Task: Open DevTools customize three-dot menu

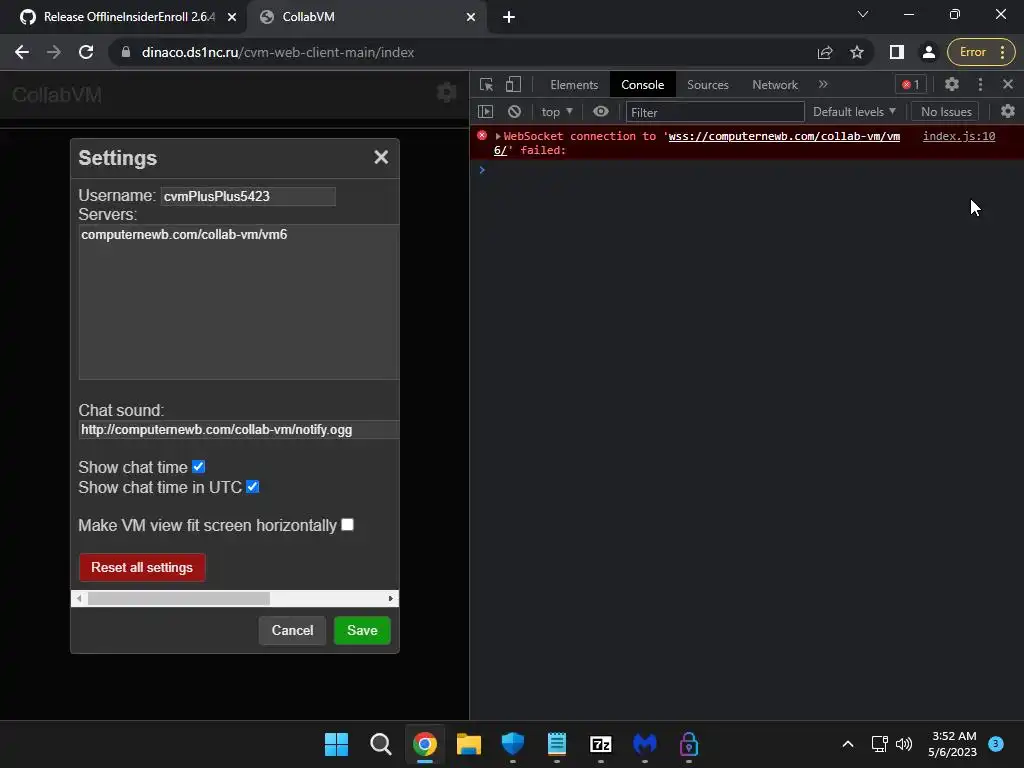Action: pyautogui.click(x=980, y=84)
